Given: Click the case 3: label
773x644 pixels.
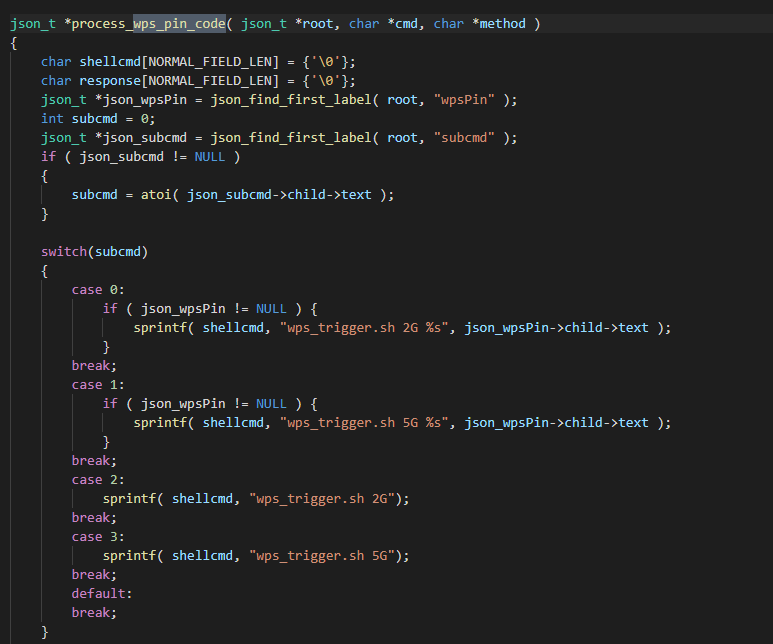Looking at the screenshot, I should pos(98,537).
